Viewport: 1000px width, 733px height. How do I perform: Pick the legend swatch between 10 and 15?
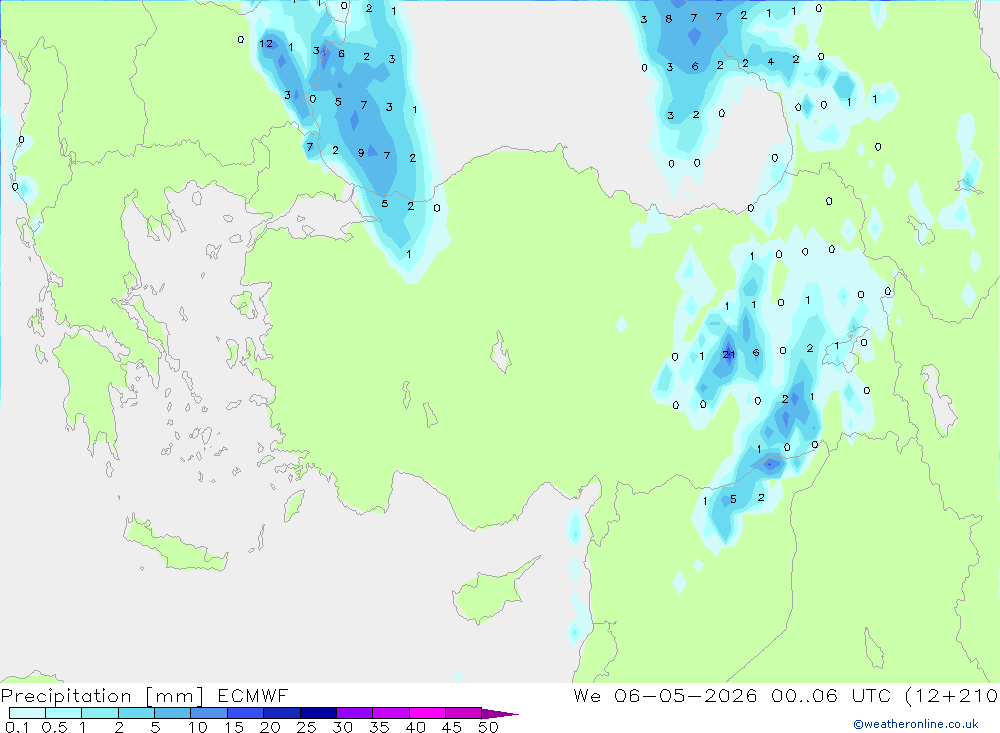[209, 713]
